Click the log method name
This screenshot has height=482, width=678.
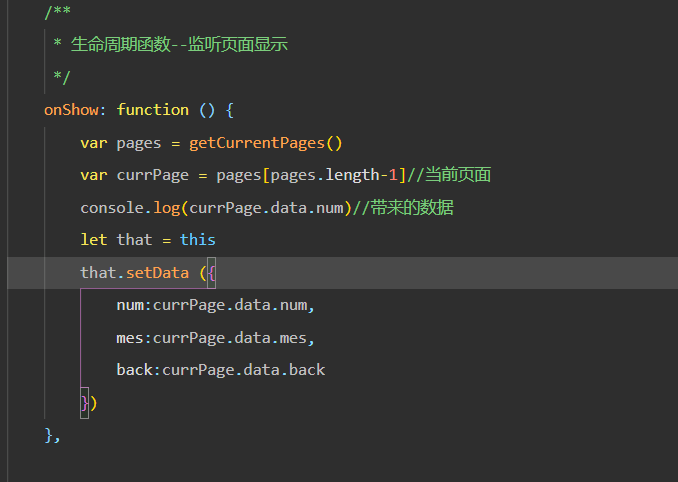[166, 208]
